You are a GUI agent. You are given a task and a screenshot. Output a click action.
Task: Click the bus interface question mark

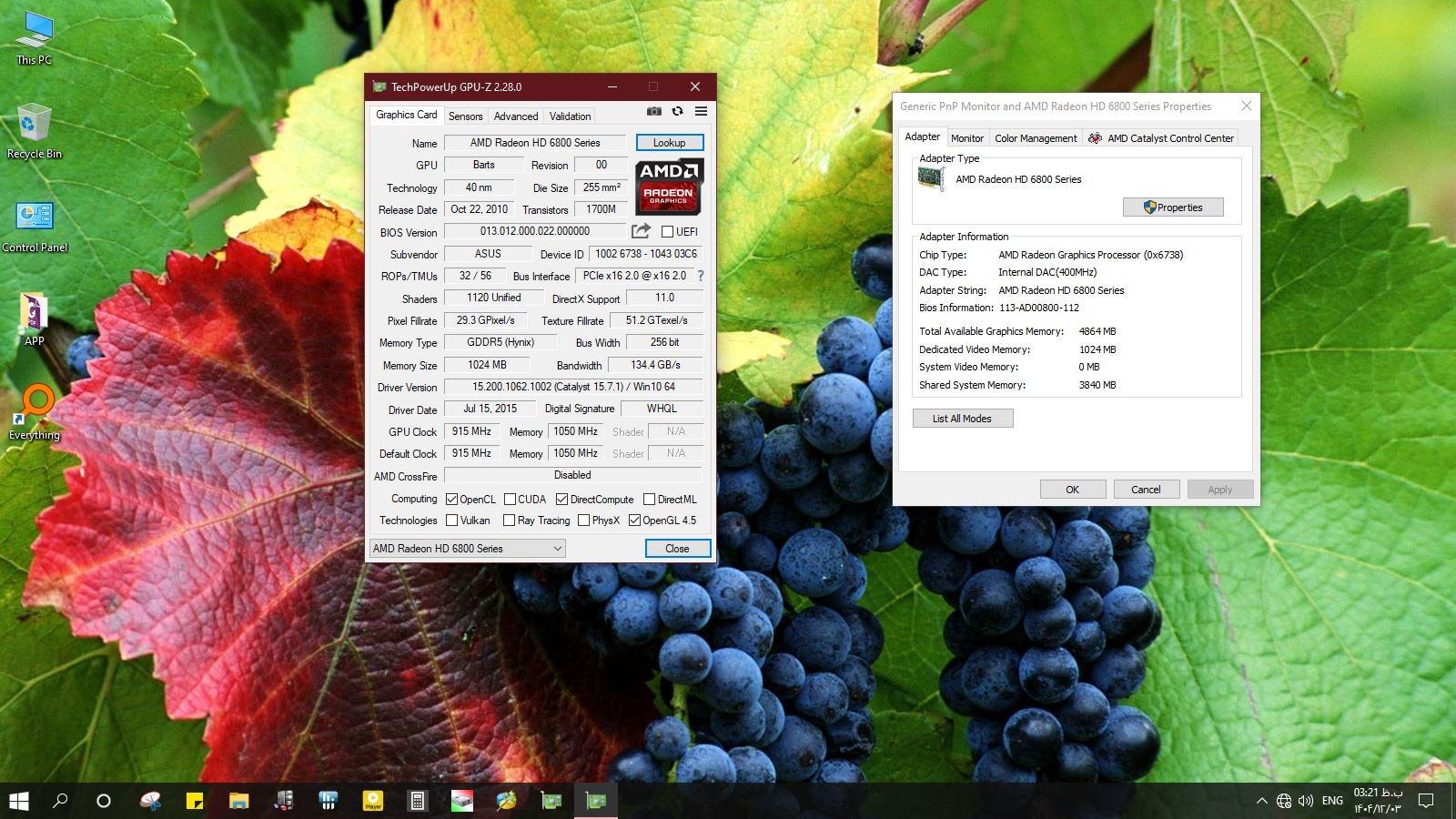700,276
